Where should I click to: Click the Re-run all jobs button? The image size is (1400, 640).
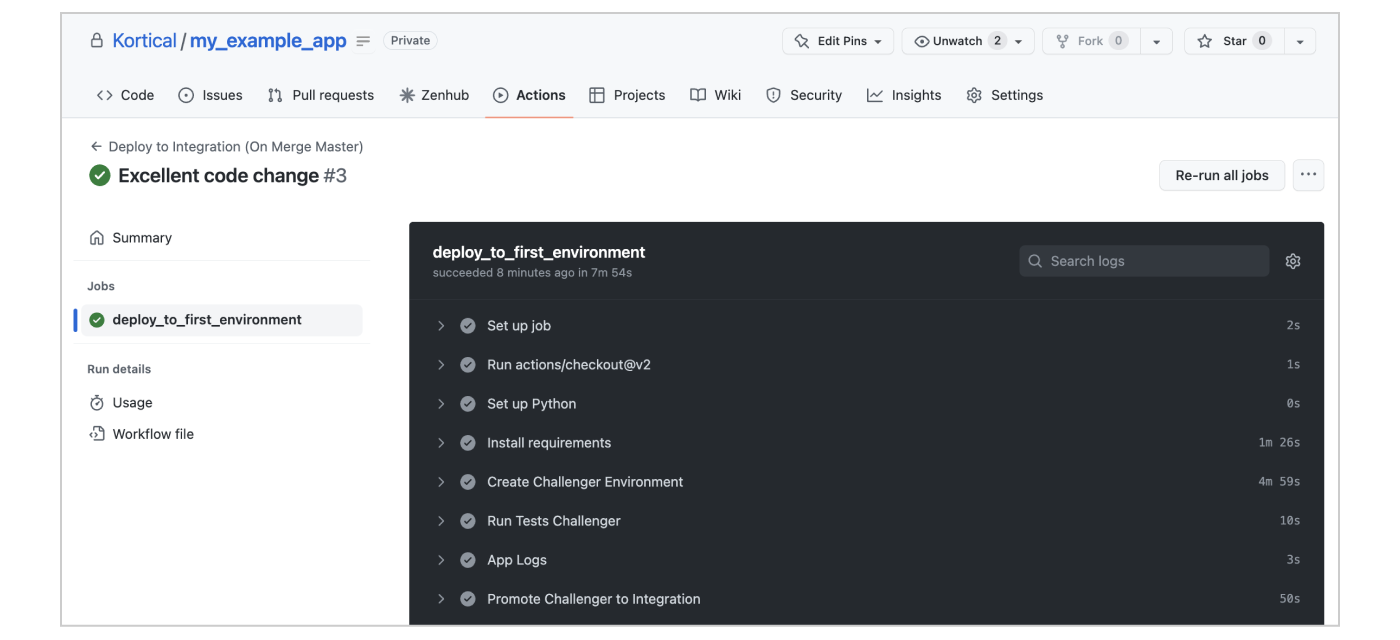tap(1221, 175)
